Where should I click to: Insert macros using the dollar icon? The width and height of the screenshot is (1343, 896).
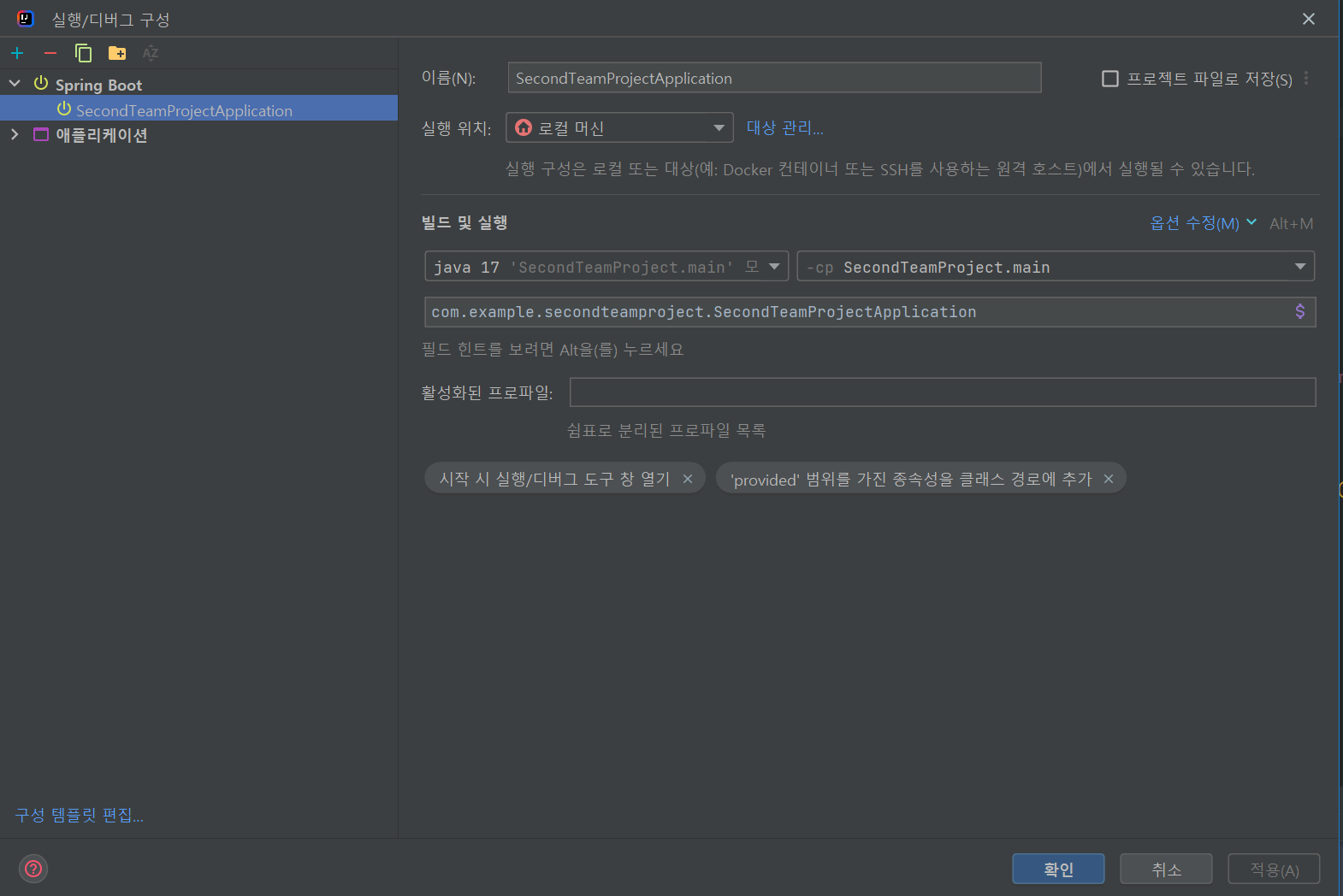click(1300, 311)
